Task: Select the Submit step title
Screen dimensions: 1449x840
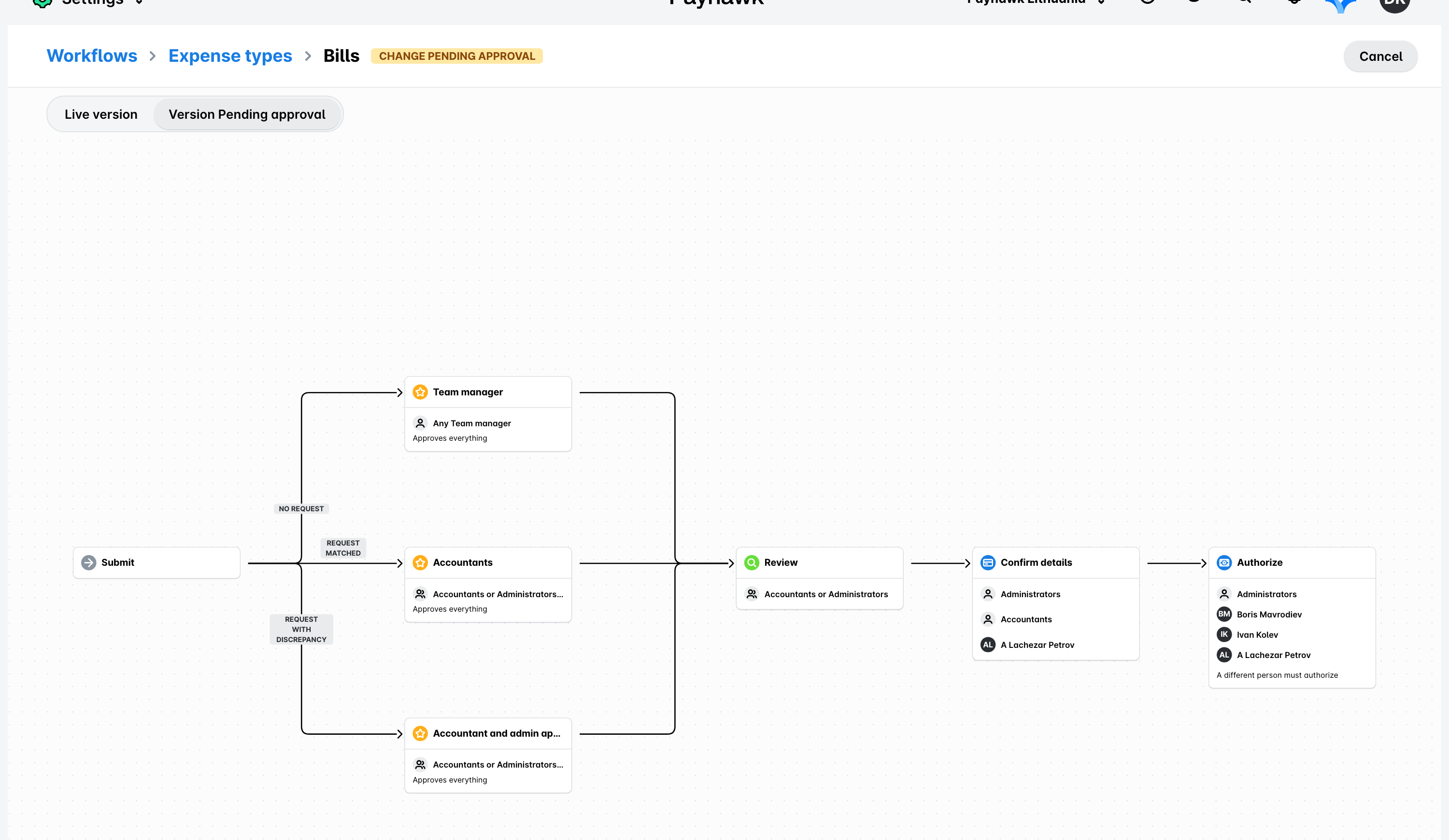Action: (118, 562)
